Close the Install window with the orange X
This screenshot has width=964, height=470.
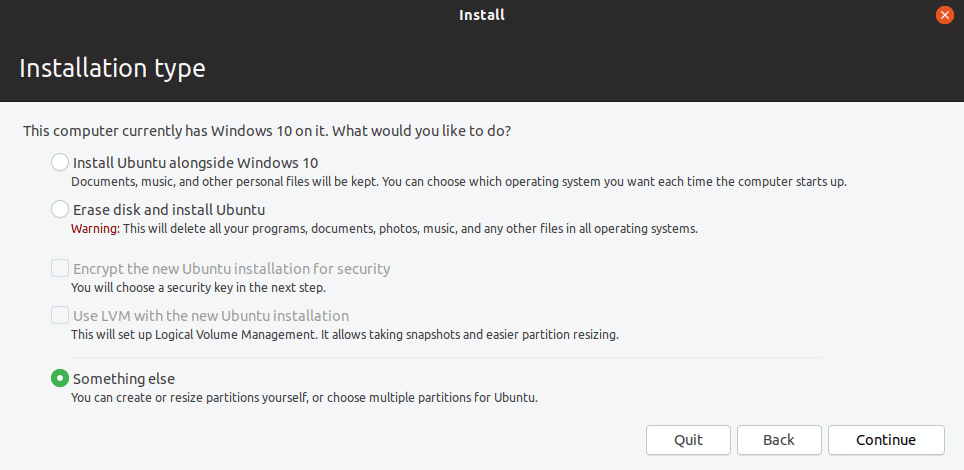click(943, 15)
